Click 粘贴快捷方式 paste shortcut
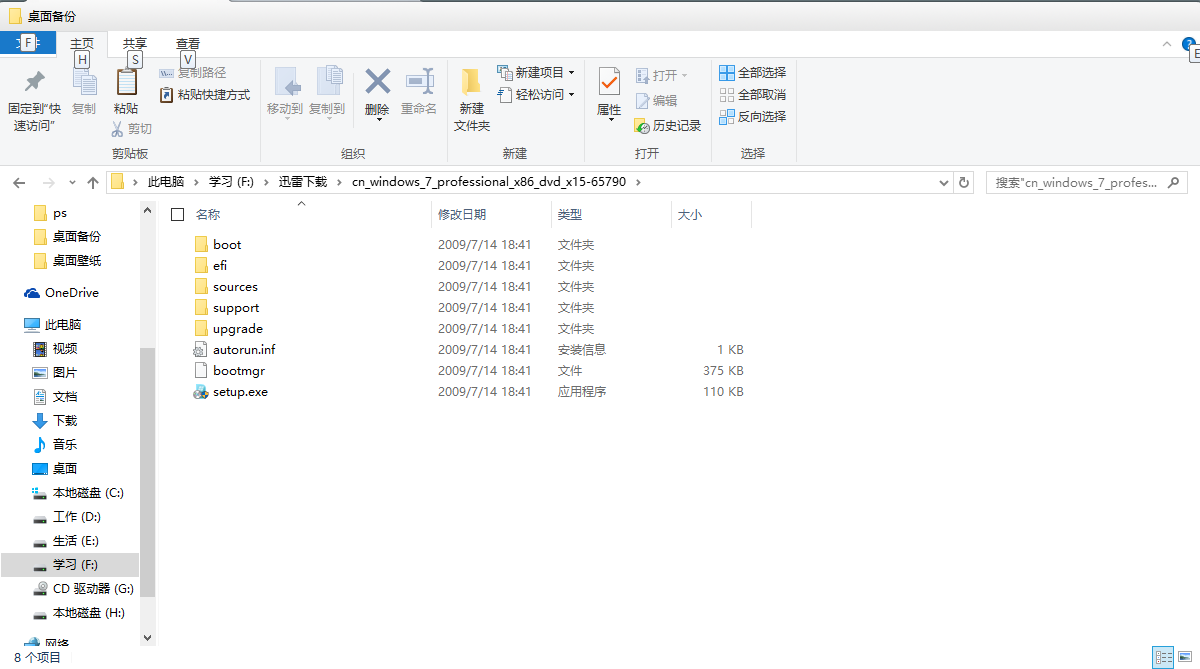The height and width of the screenshot is (669, 1200). point(205,95)
